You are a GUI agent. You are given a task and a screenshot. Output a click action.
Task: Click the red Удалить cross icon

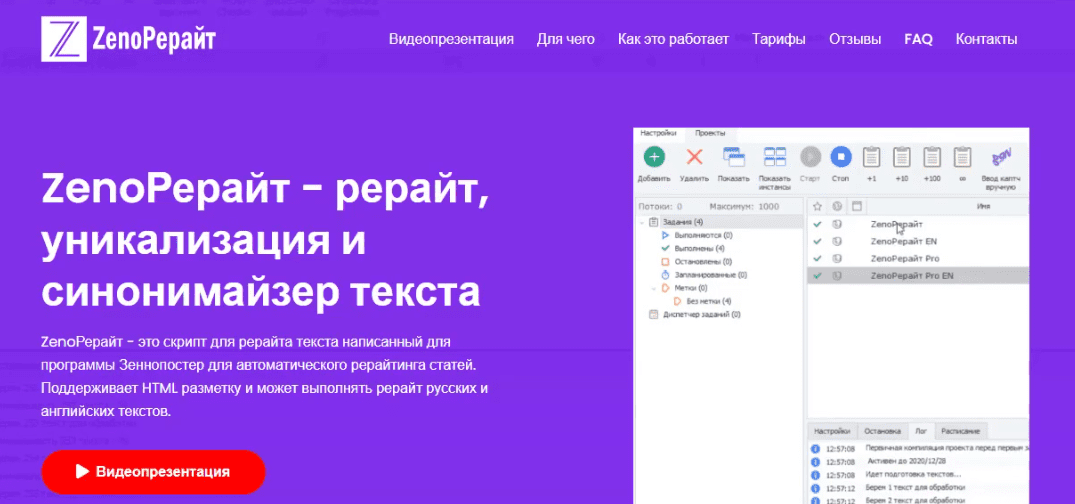coord(693,157)
